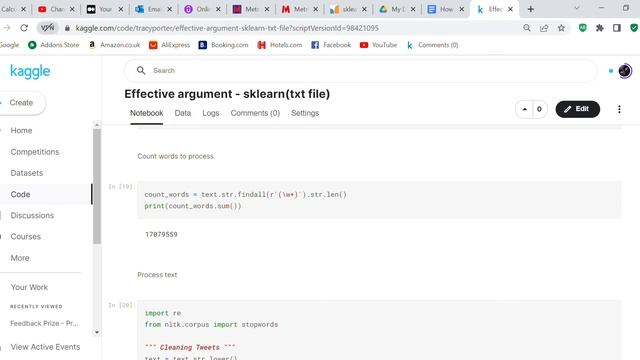
Task: Open the three-dot notebook options menu
Action: click(x=619, y=109)
